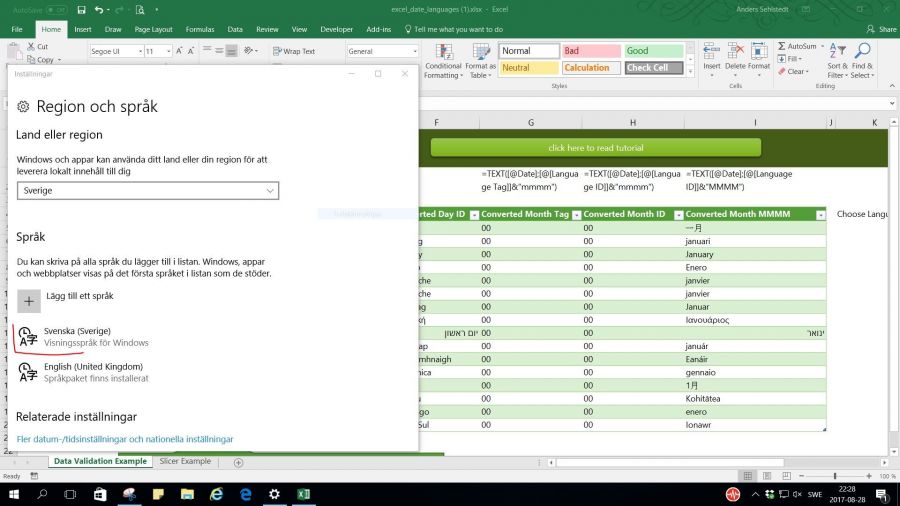
Task: Click the Zoom in plus button
Action: point(869,476)
